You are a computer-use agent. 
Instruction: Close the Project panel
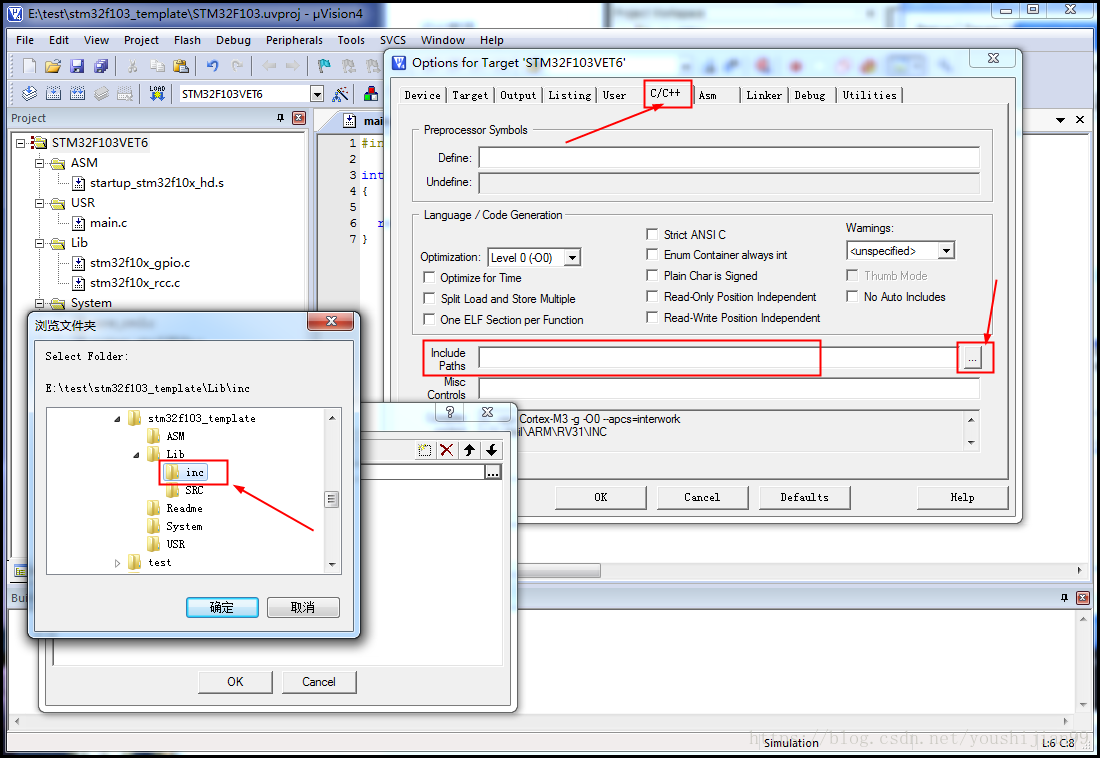tap(300, 118)
